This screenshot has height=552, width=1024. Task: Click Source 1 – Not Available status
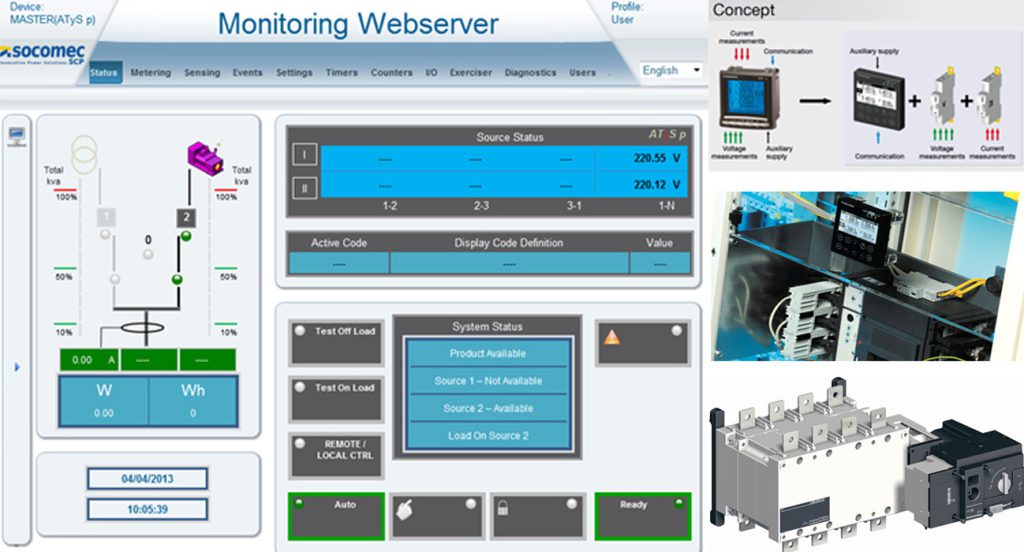click(488, 381)
